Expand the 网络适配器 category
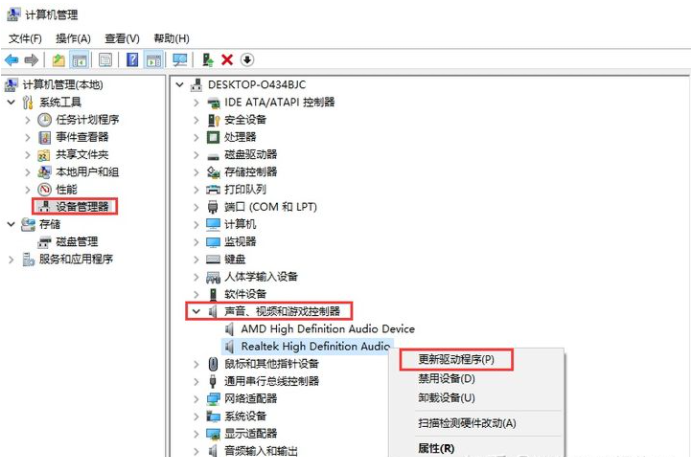Screen dimensions: 691x457 (x=196, y=399)
